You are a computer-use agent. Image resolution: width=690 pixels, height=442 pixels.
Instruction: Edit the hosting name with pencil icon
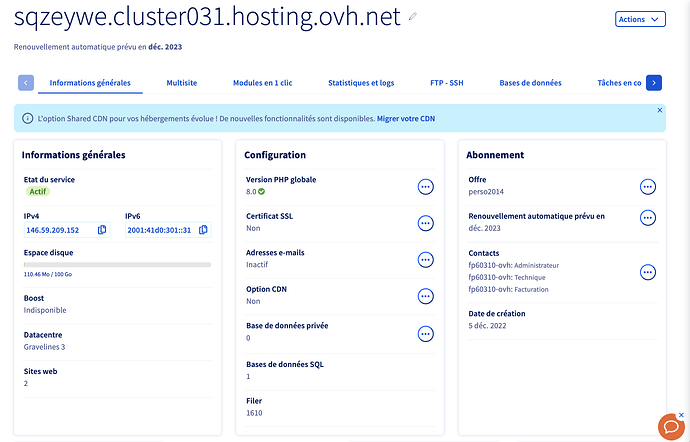tap(412, 16)
